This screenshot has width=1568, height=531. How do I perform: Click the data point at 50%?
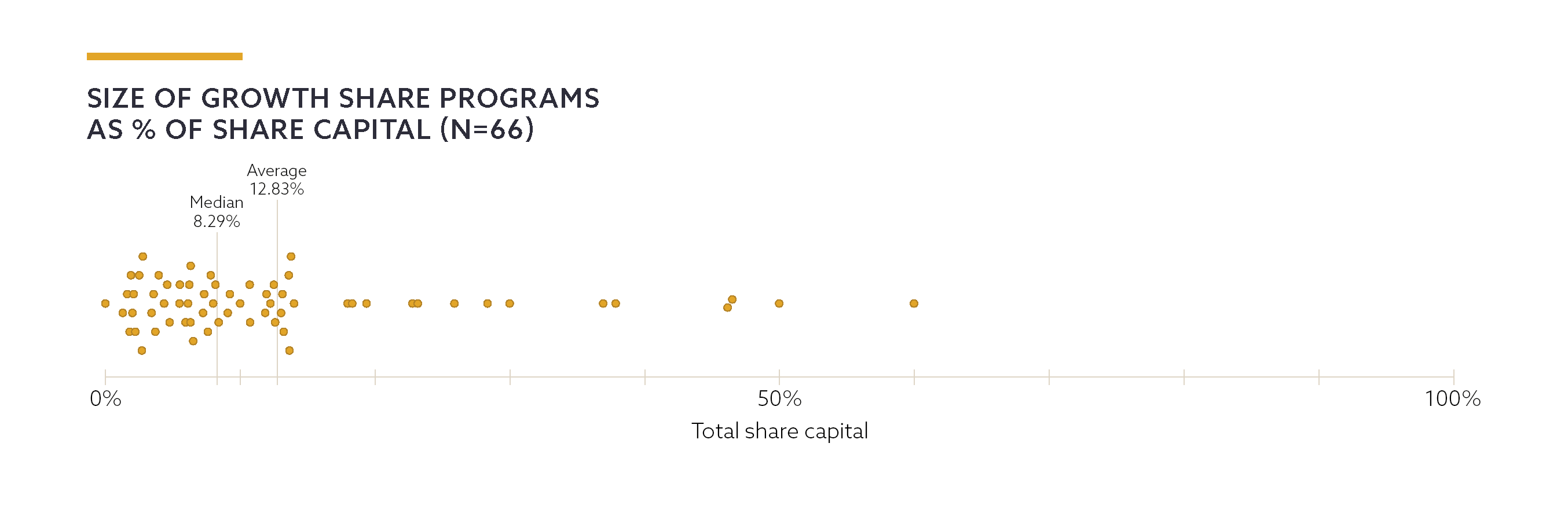pos(779,303)
